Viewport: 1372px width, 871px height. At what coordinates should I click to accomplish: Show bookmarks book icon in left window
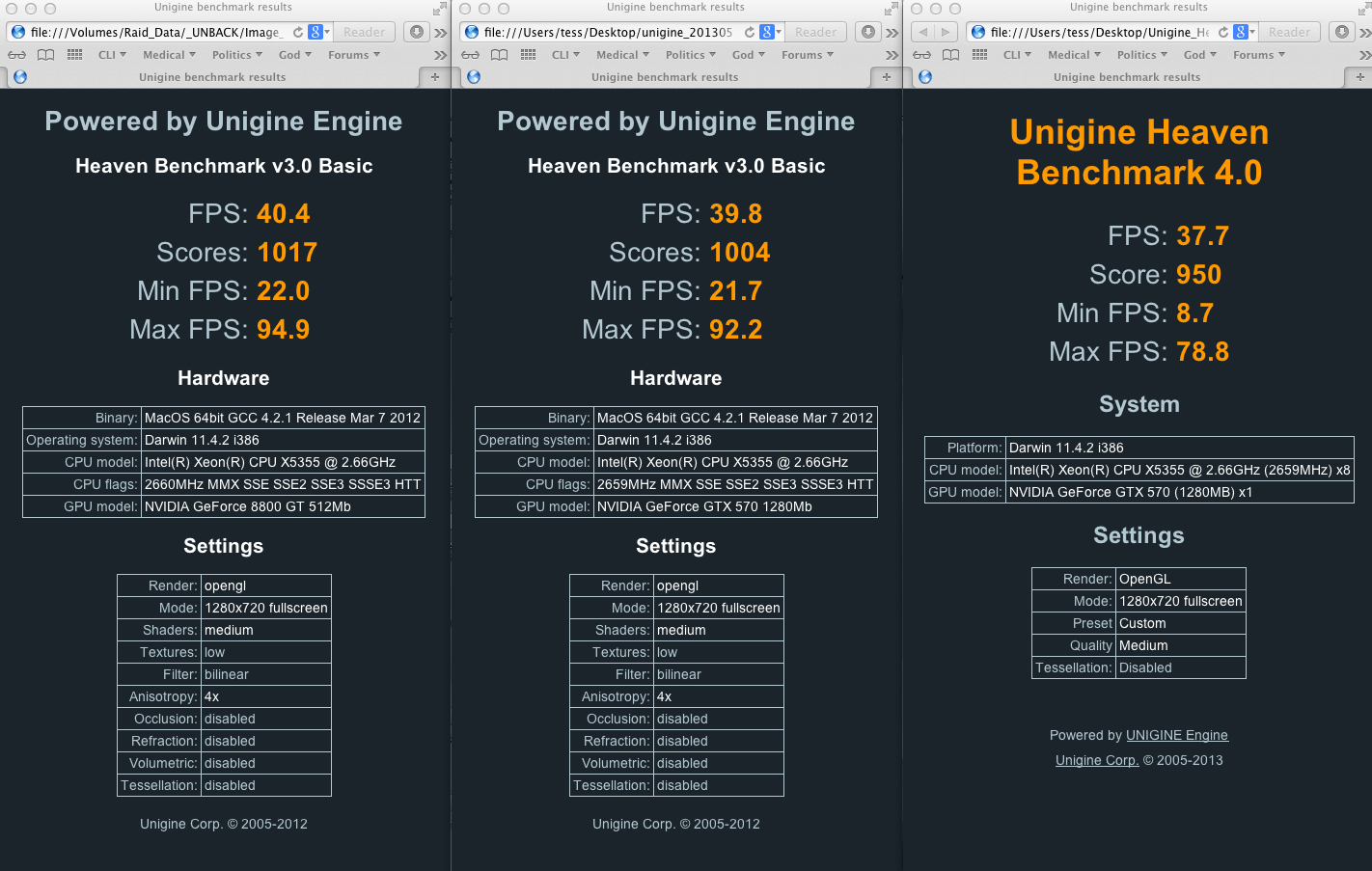point(45,55)
